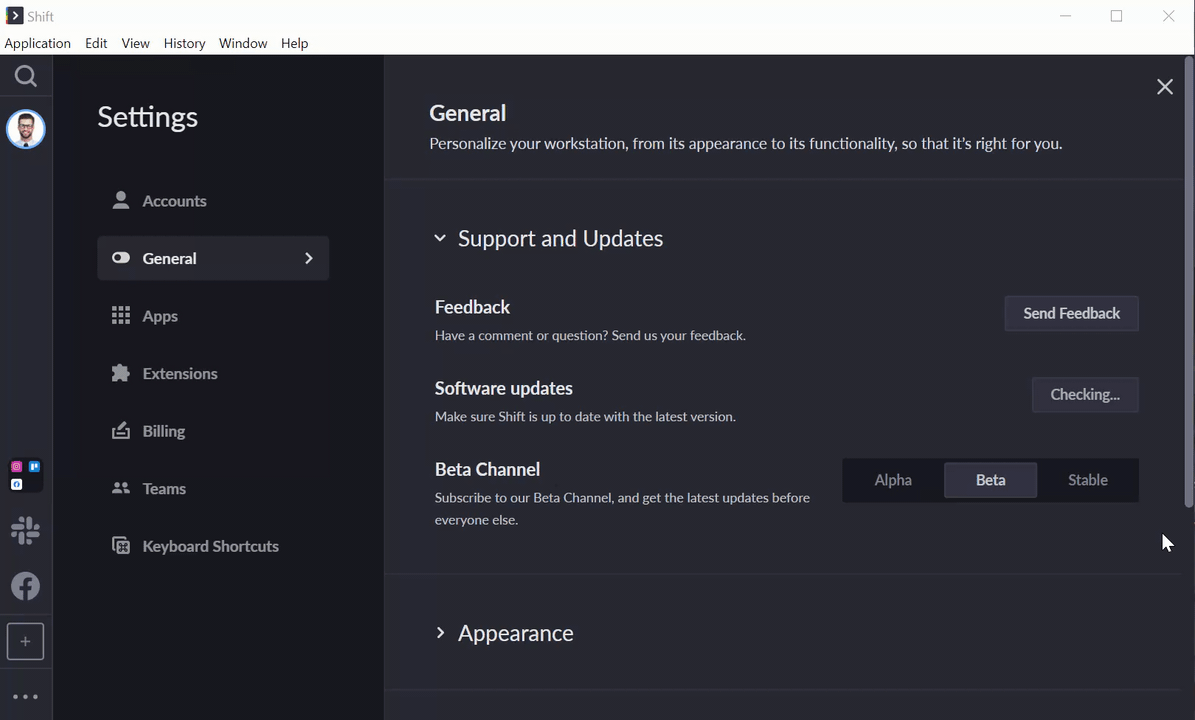Collapse the Support and Updates section

[440, 238]
